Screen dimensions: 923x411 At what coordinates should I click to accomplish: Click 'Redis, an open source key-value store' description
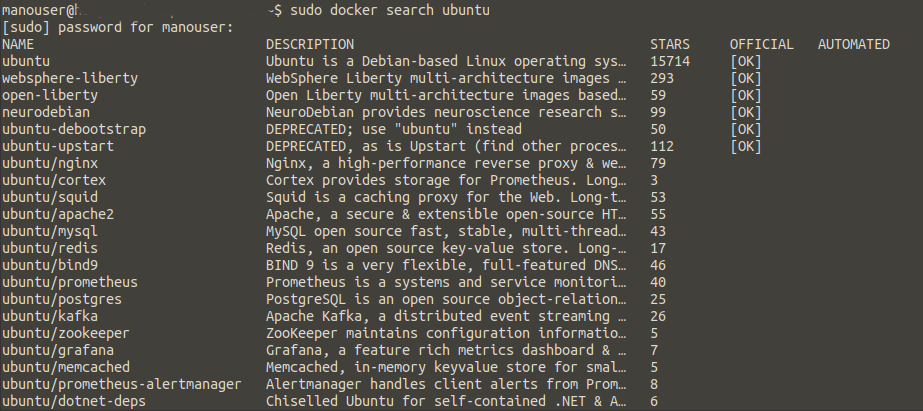tap(446, 248)
